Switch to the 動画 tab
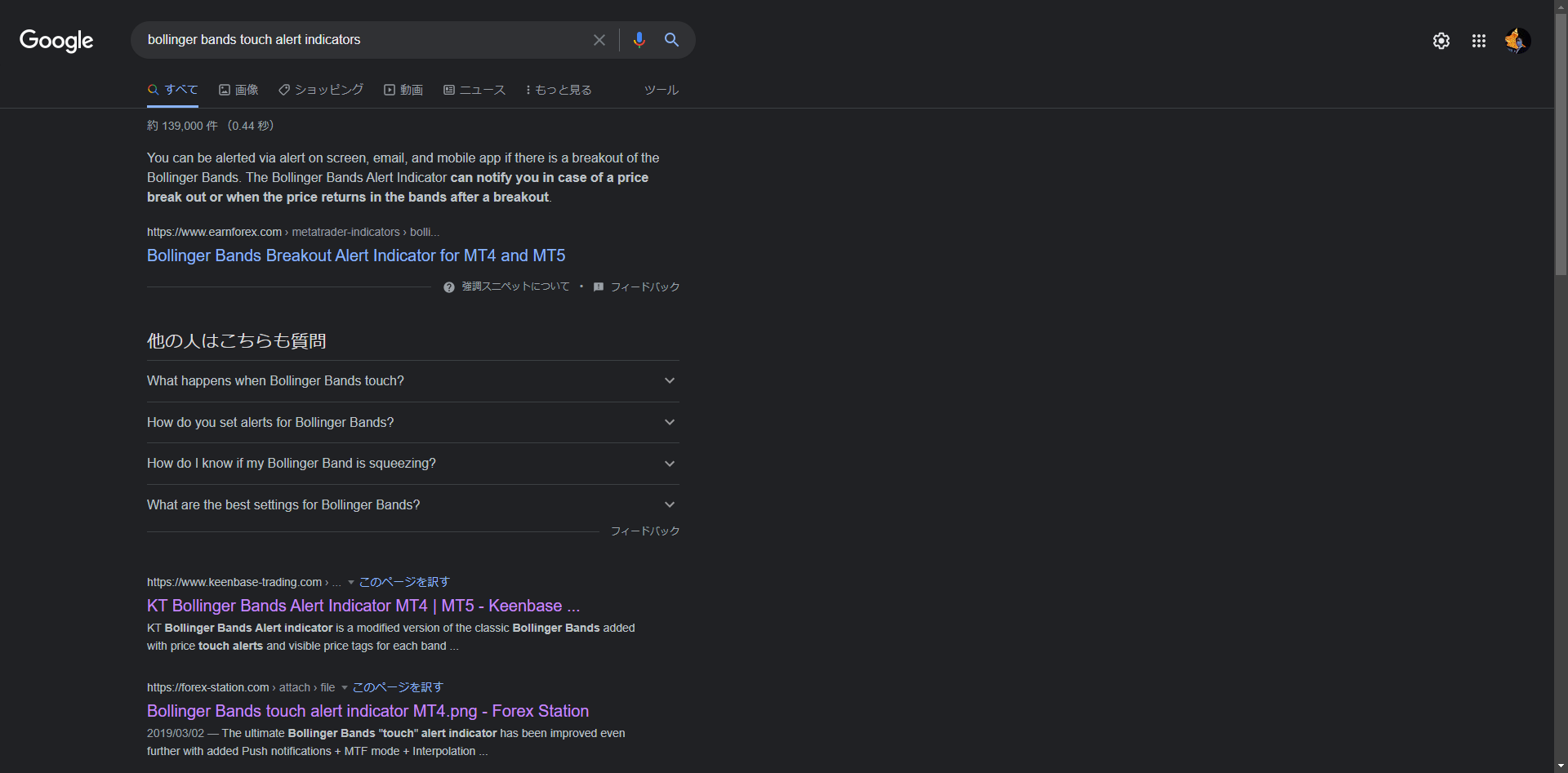Viewport: 1568px width, 773px height. [x=403, y=90]
